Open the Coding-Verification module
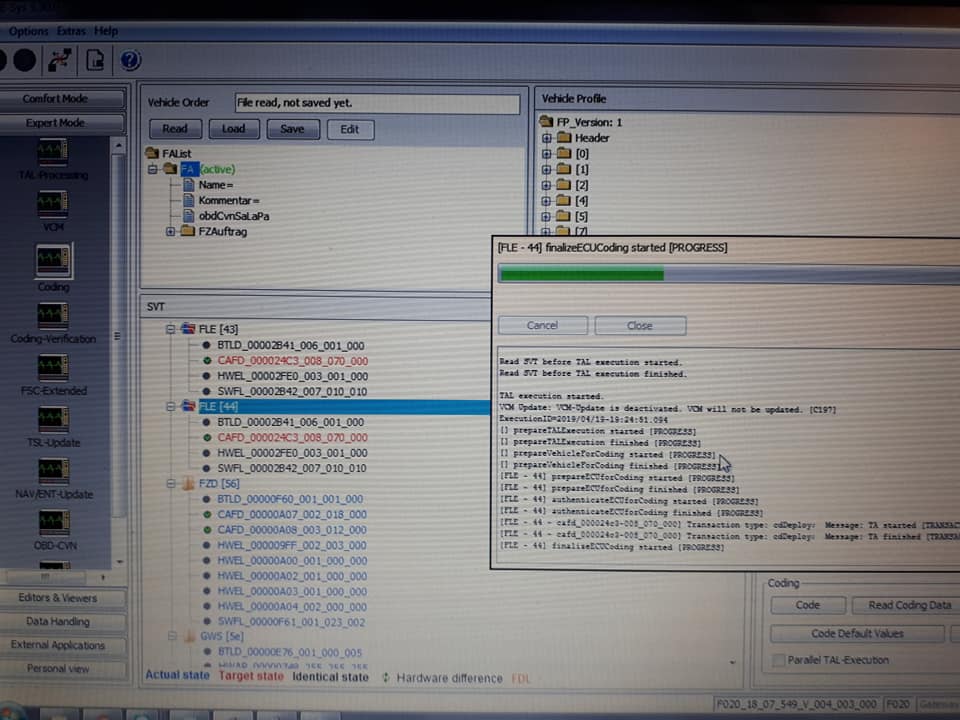960x720 pixels. coord(53,316)
